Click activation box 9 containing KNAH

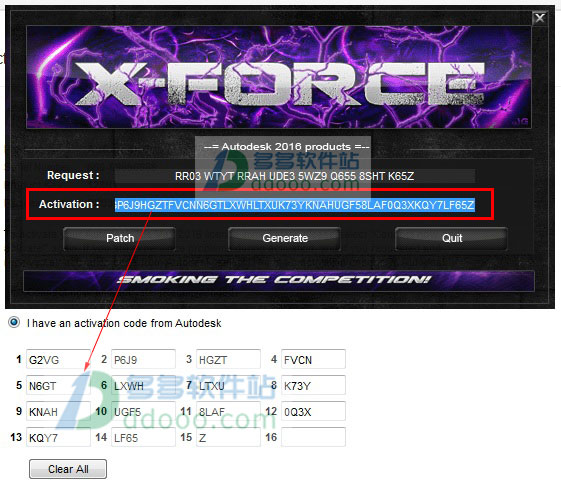[x=58, y=411]
